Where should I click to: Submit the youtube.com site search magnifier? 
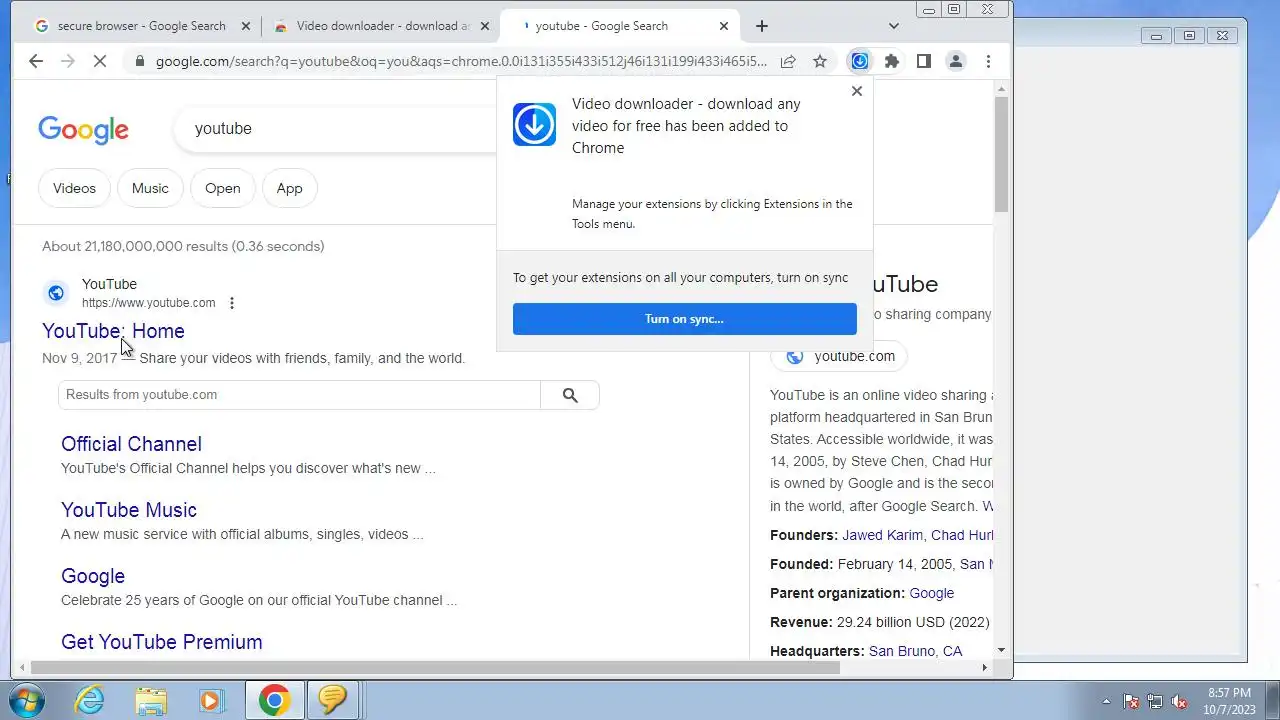click(570, 395)
